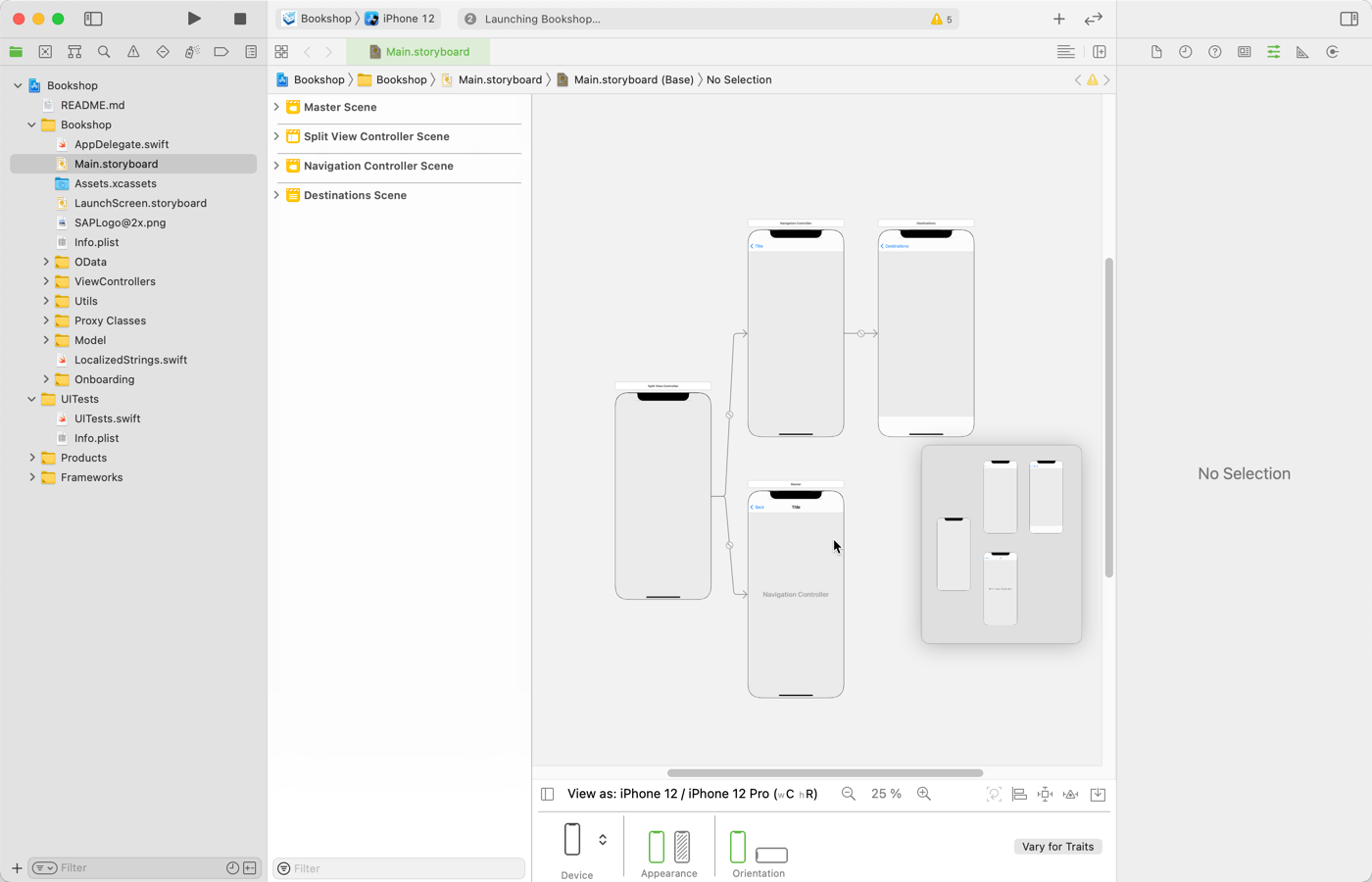Hide the document outline panel

[548, 794]
